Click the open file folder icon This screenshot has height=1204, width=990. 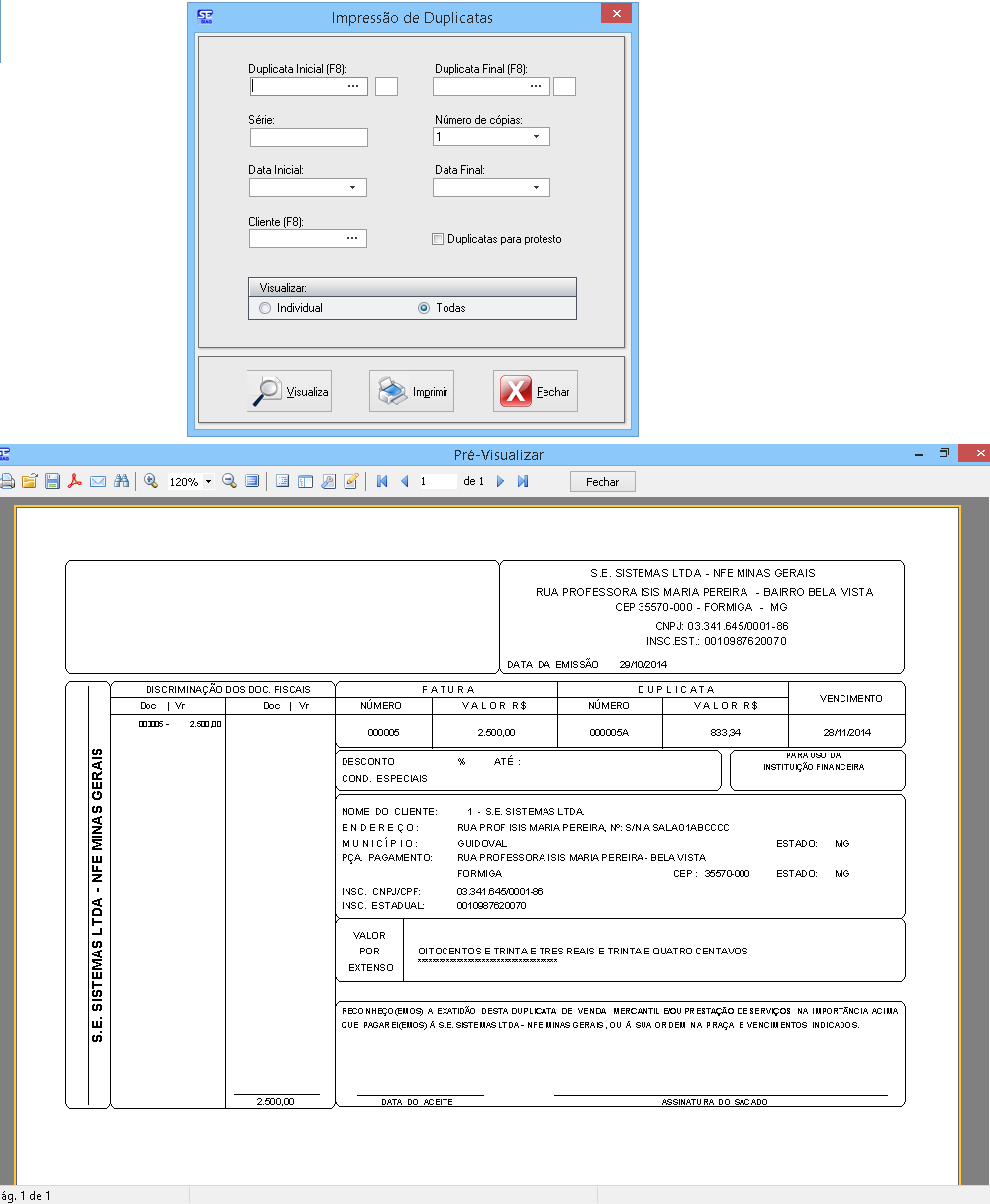pos(29,481)
